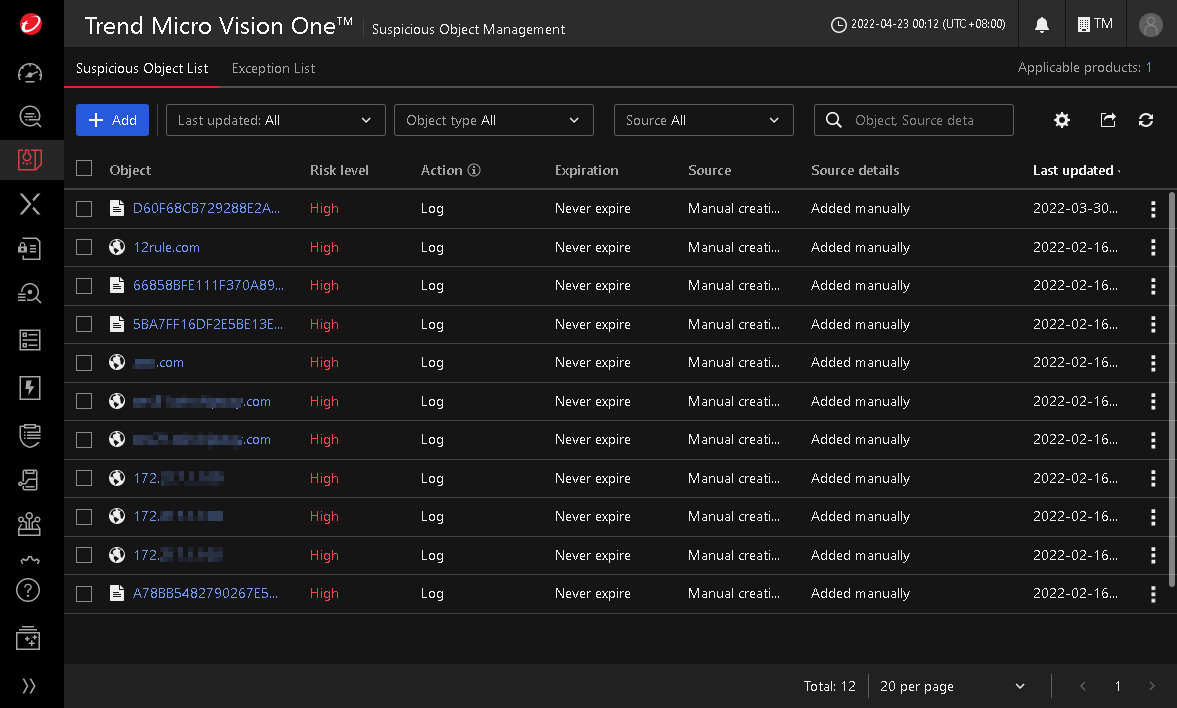Open settings gear for the object list
Image resolution: width=1177 pixels, height=708 pixels.
(x=1062, y=120)
